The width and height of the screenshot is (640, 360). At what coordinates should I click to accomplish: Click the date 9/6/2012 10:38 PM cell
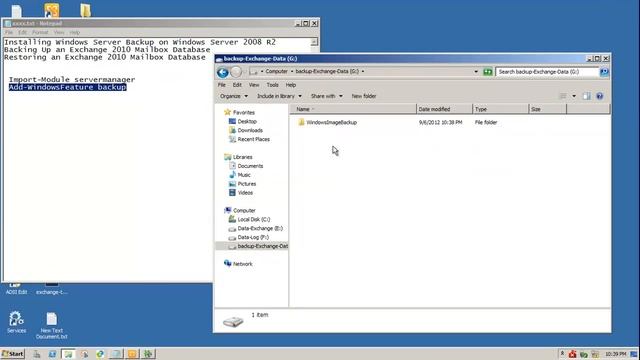pos(440,122)
